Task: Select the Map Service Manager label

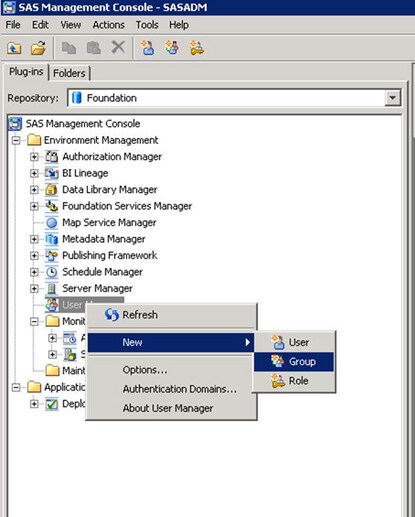Action: click(109, 222)
